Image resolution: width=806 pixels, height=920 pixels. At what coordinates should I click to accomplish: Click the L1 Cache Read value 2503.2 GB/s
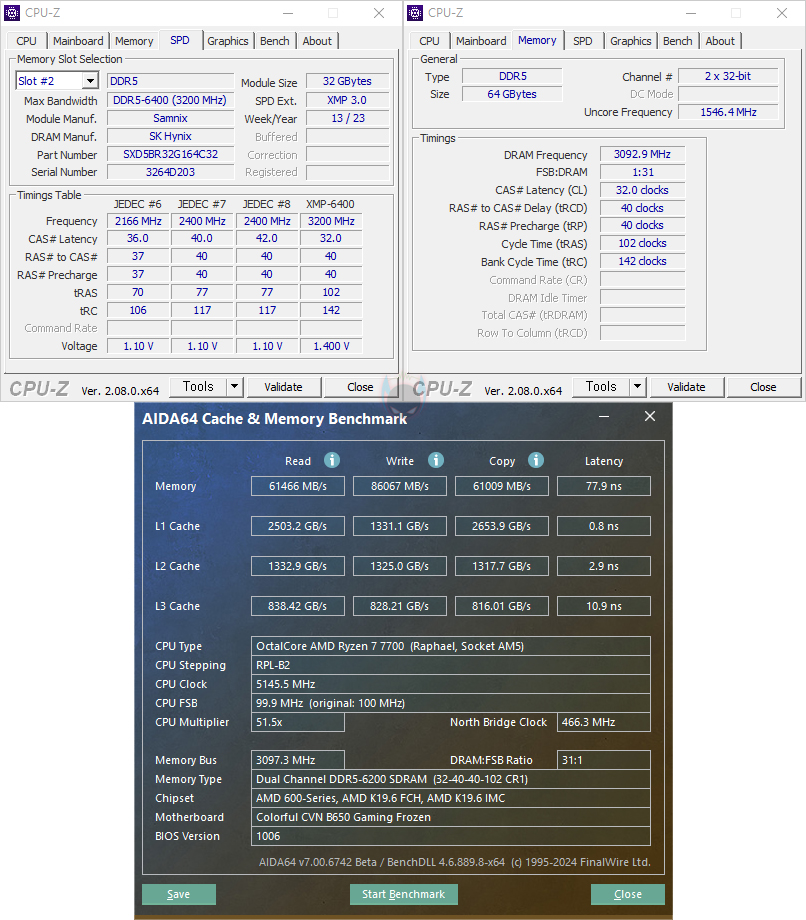[298, 526]
